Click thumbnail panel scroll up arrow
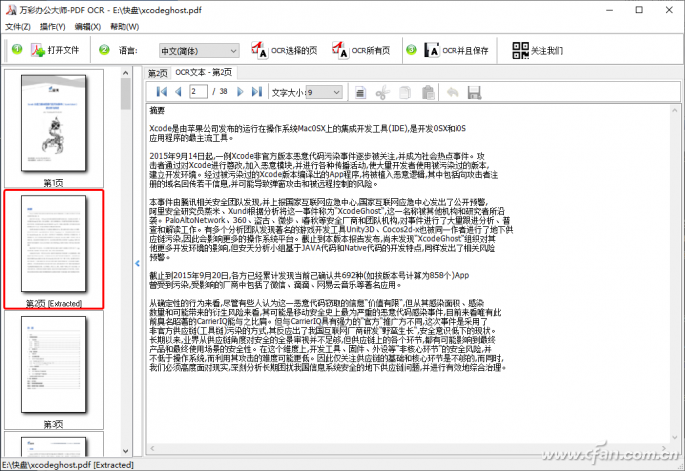Viewport: 685px width, 471px height. (125, 73)
